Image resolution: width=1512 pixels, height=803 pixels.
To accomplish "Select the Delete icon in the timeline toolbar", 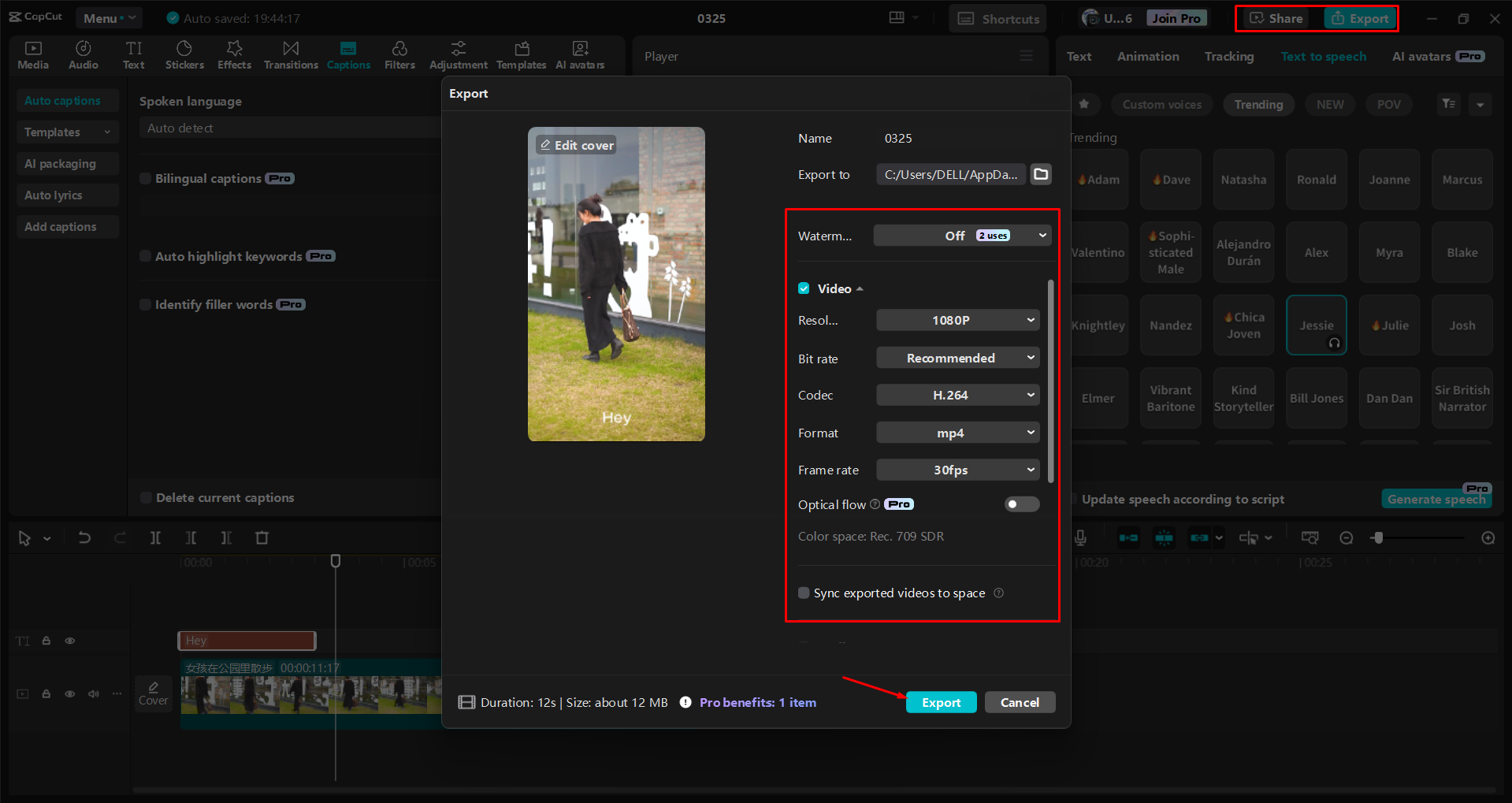I will pyautogui.click(x=262, y=537).
